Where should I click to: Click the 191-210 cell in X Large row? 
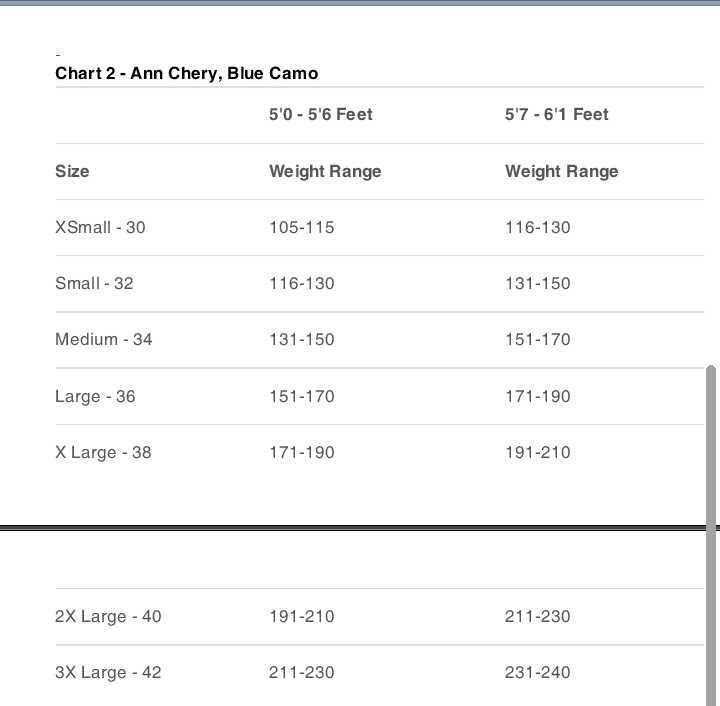point(537,452)
